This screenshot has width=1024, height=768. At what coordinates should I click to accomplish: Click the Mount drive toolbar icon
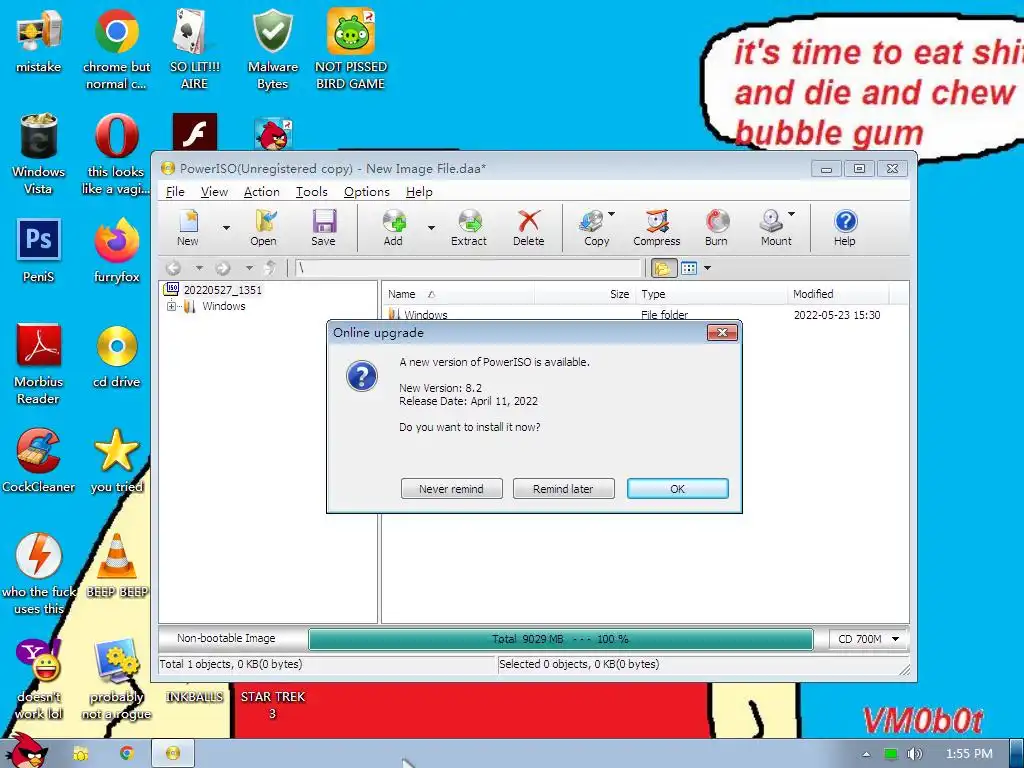(775, 227)
